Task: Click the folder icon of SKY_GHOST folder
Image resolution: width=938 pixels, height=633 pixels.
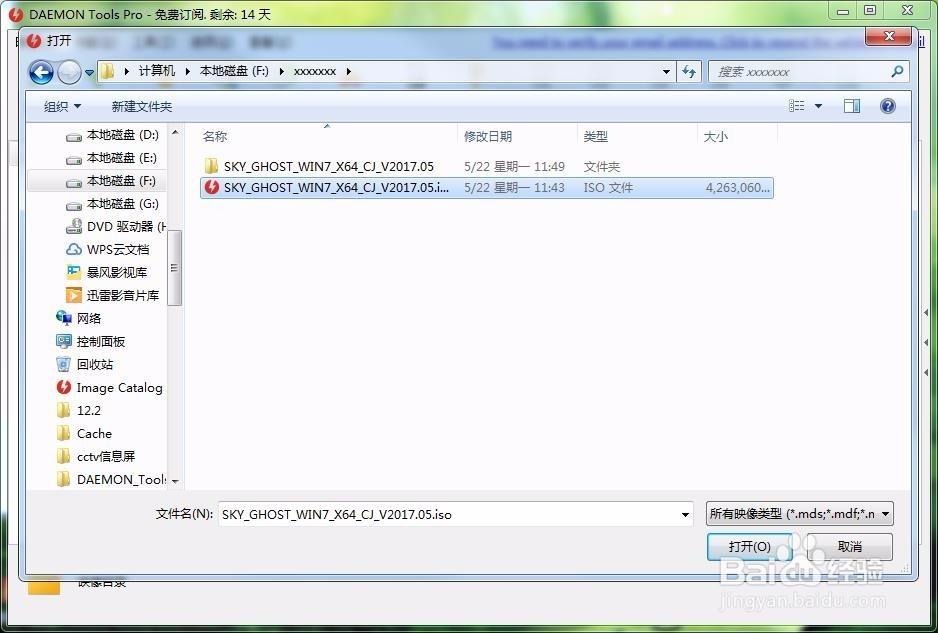Action: coord(211,166)
